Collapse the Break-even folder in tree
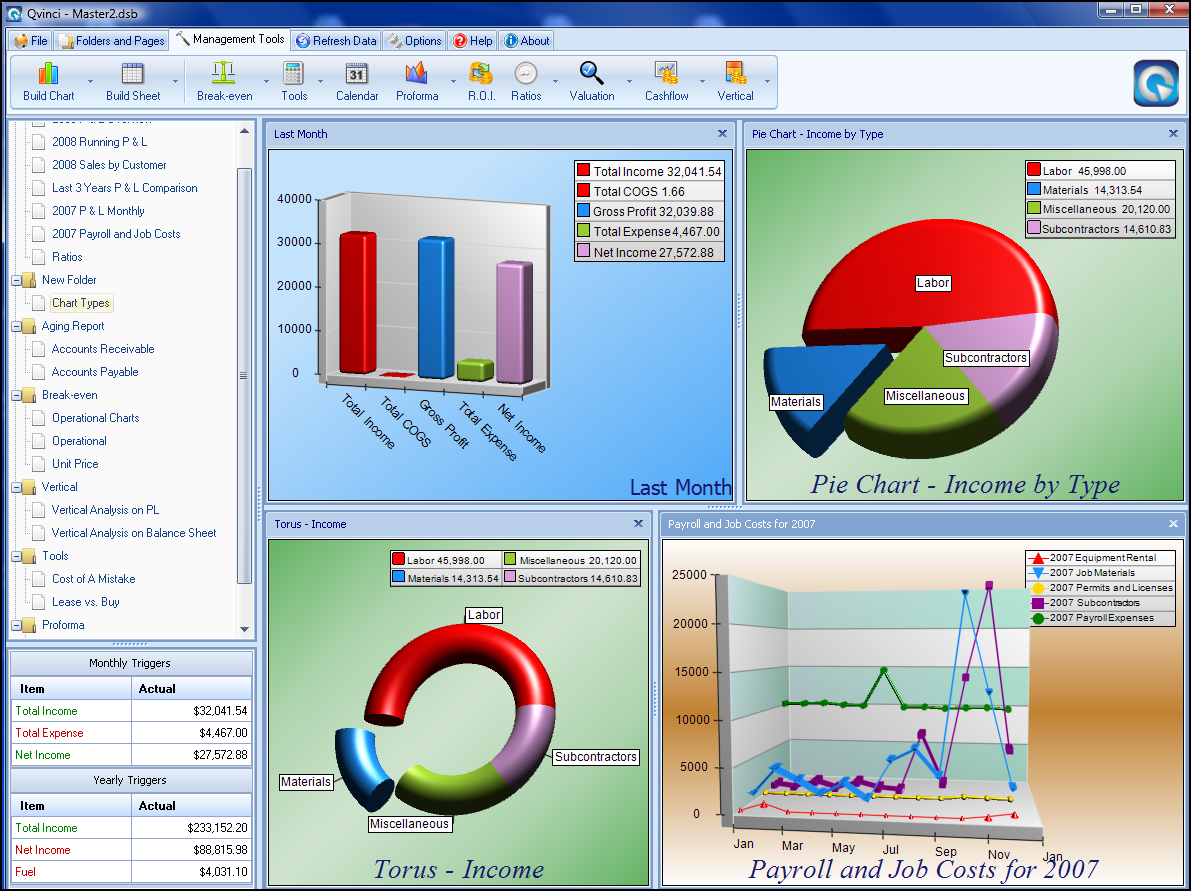The image size is (1191, 891). (x=17, y=396)
